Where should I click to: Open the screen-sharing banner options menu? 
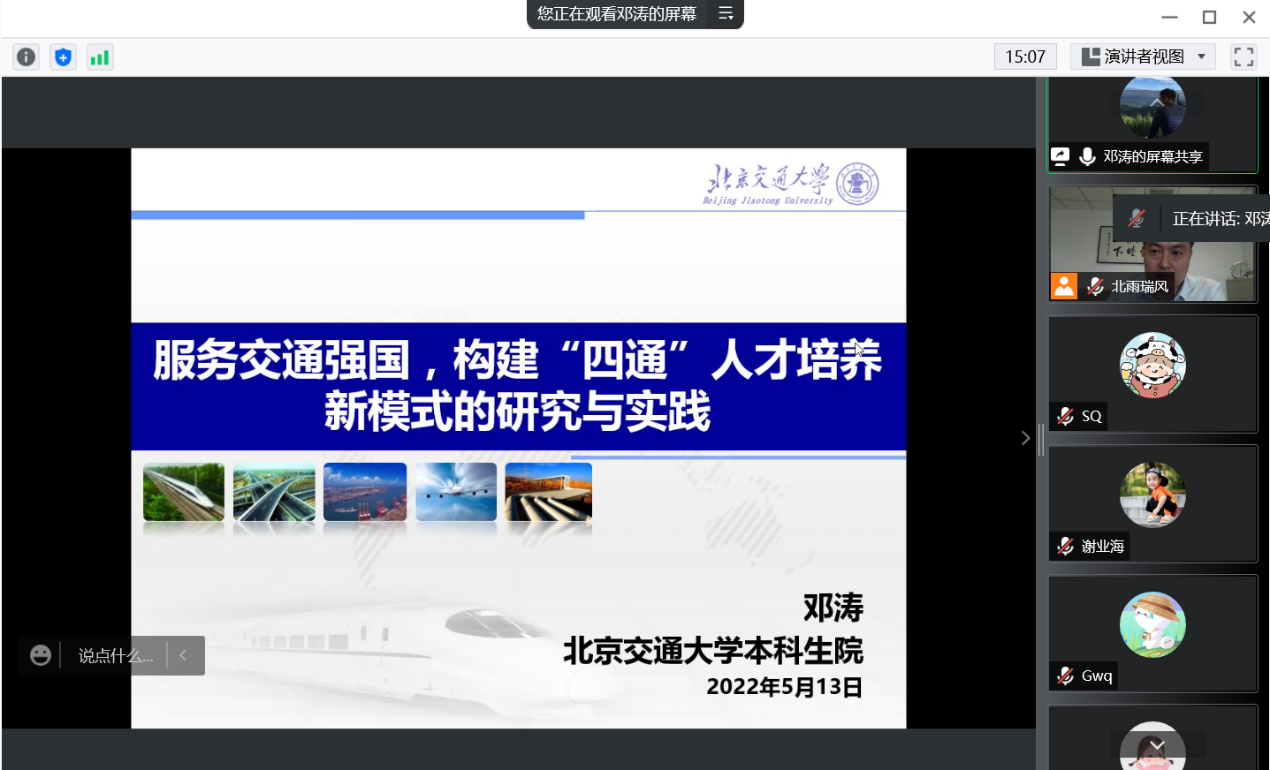pos(726,14)
